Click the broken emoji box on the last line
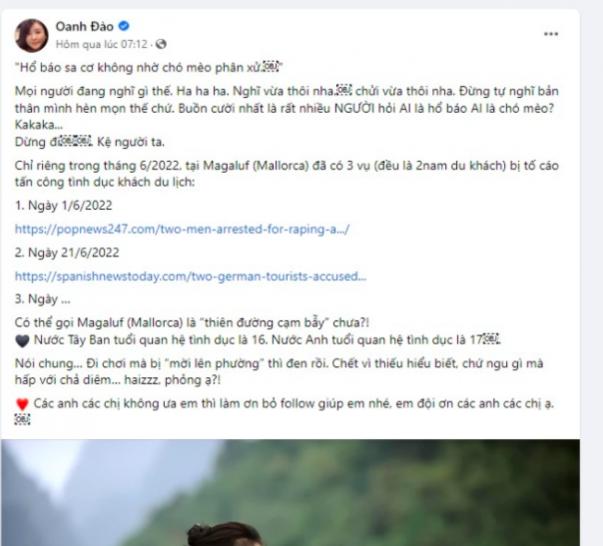The height and width of the screenshot is (546, 603). click(x=22, y=419)
